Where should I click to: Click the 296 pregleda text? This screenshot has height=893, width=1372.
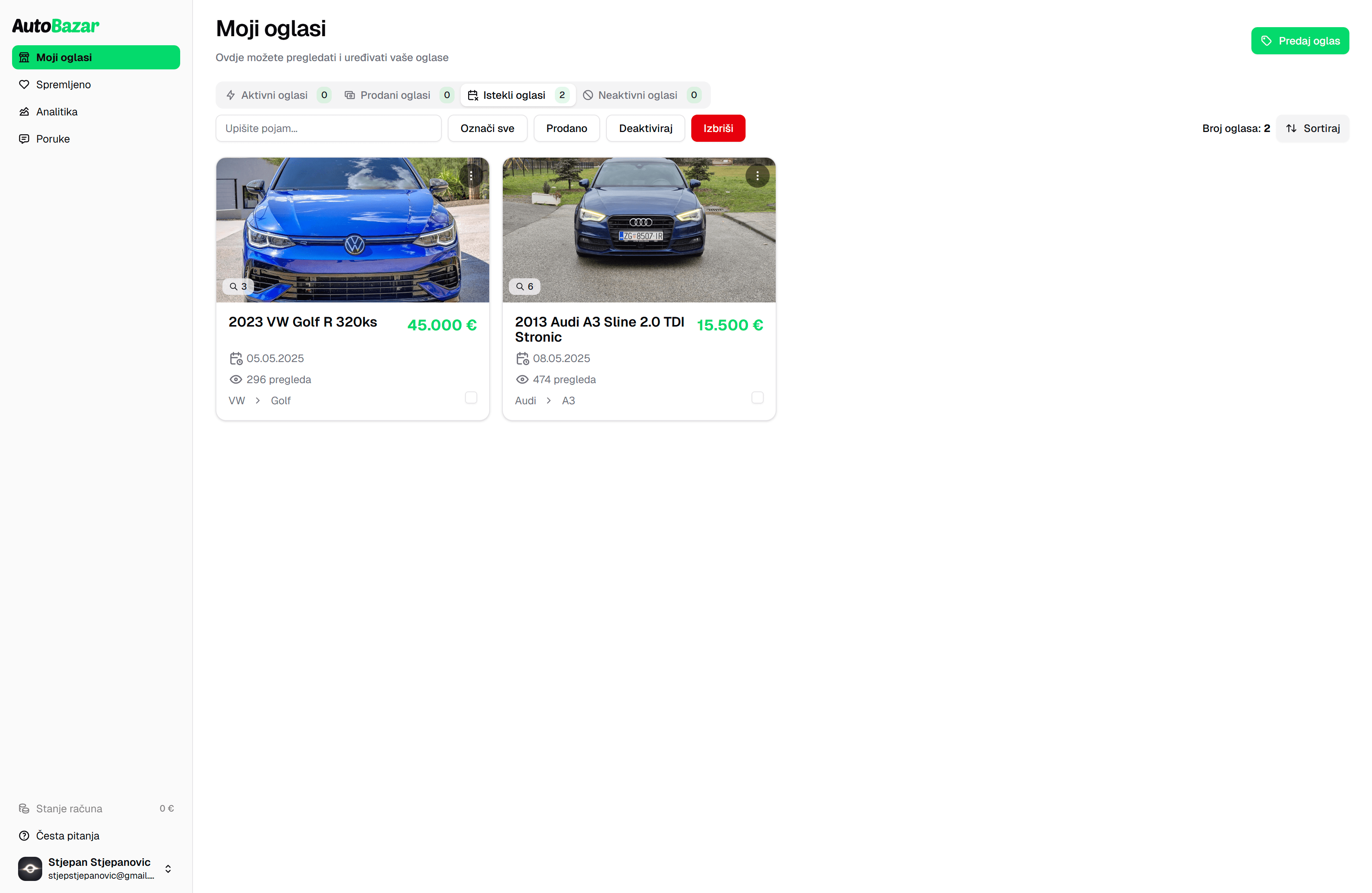point(279,380)
